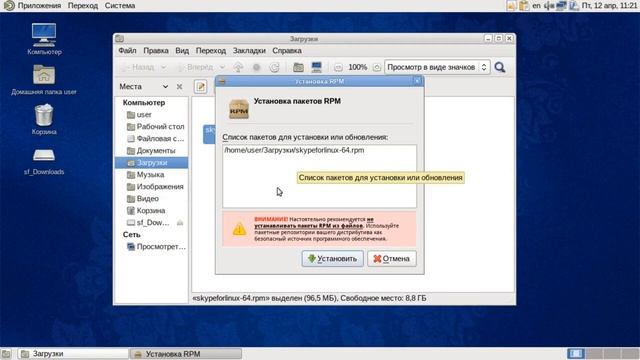Open the Вид menu
Image resolution: width=640 pixels, height=360 pixels.
pyautogui.click(x=182, y=51)
